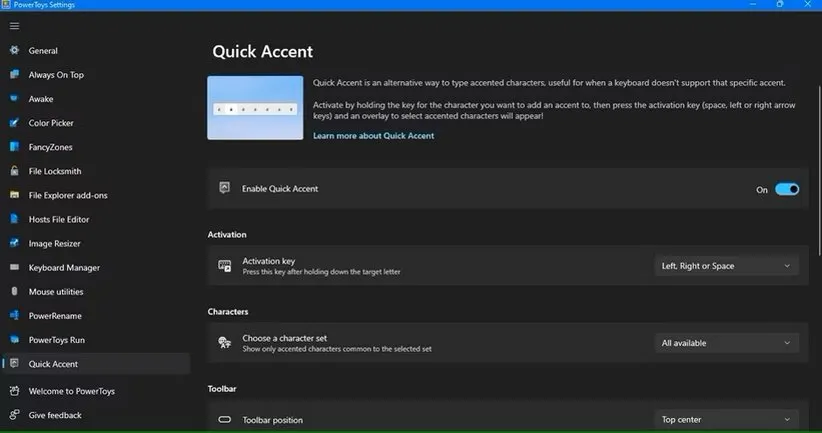This screenshot has height=433, width=822.
Task: Select PowerToys Run in the sidebar
Action: point(57,340)
